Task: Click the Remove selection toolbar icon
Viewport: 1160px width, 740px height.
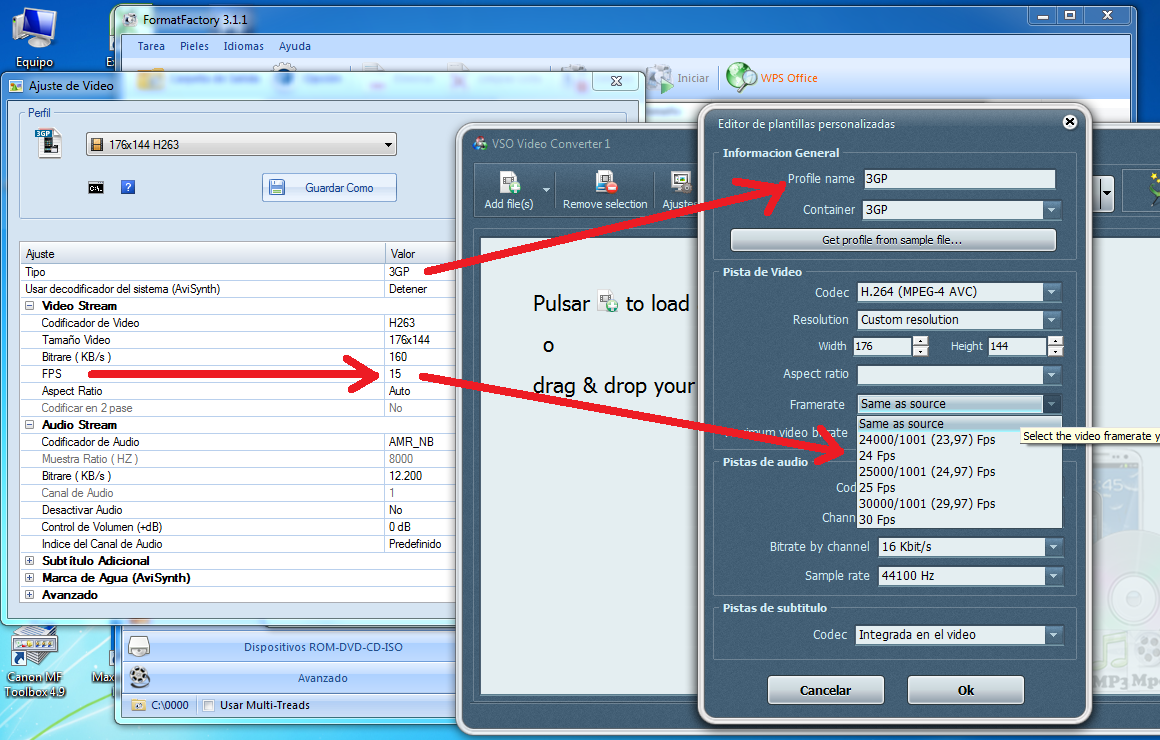Action: [605, 182]
